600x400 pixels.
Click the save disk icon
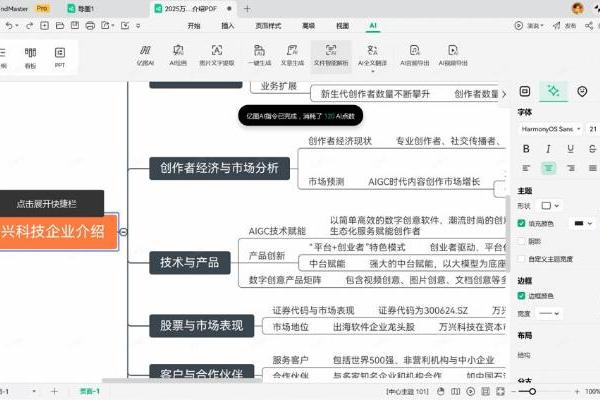point(75,26)
